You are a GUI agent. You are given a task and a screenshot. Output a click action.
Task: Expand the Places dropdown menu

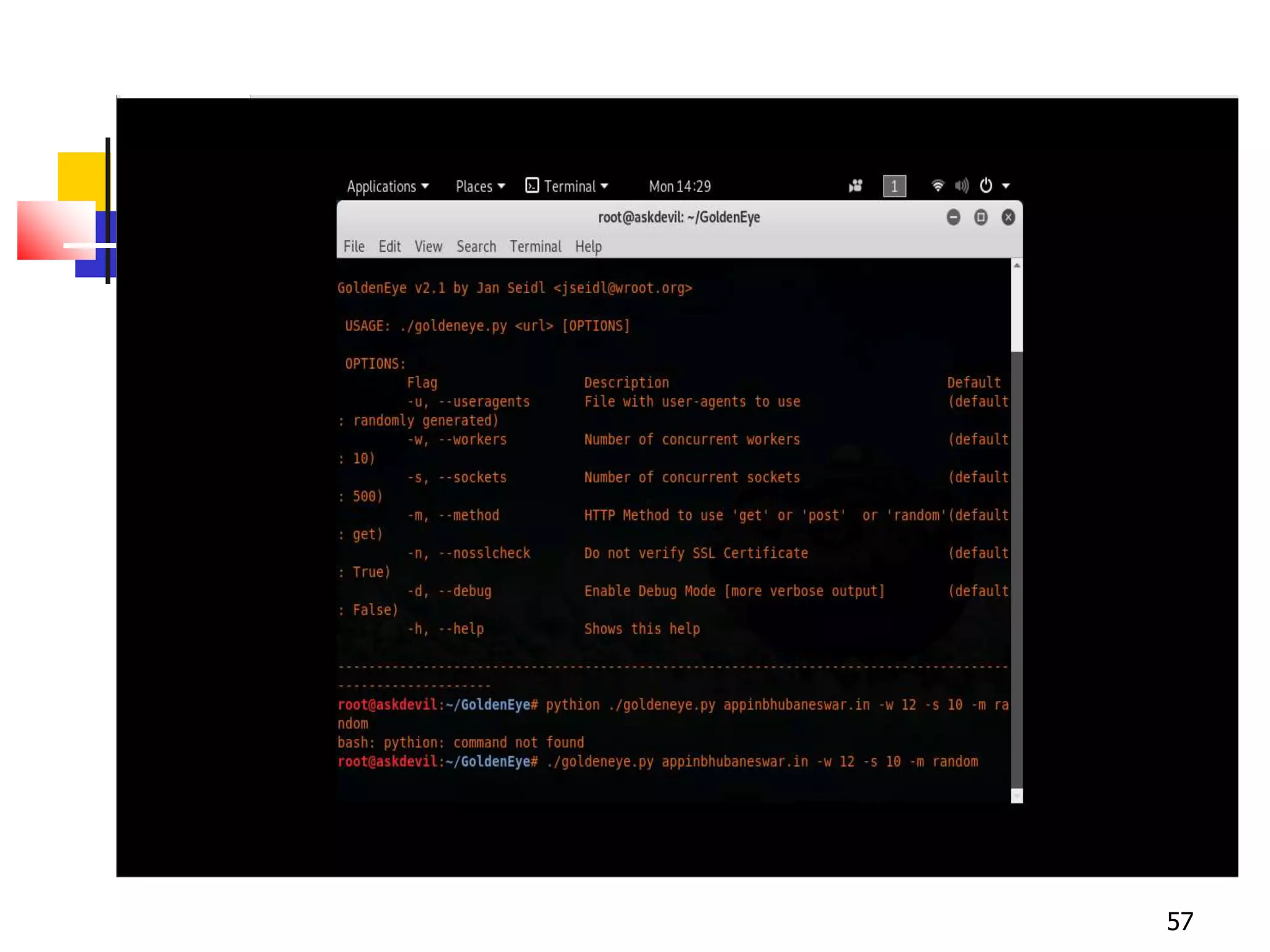[x=480, y=187]
